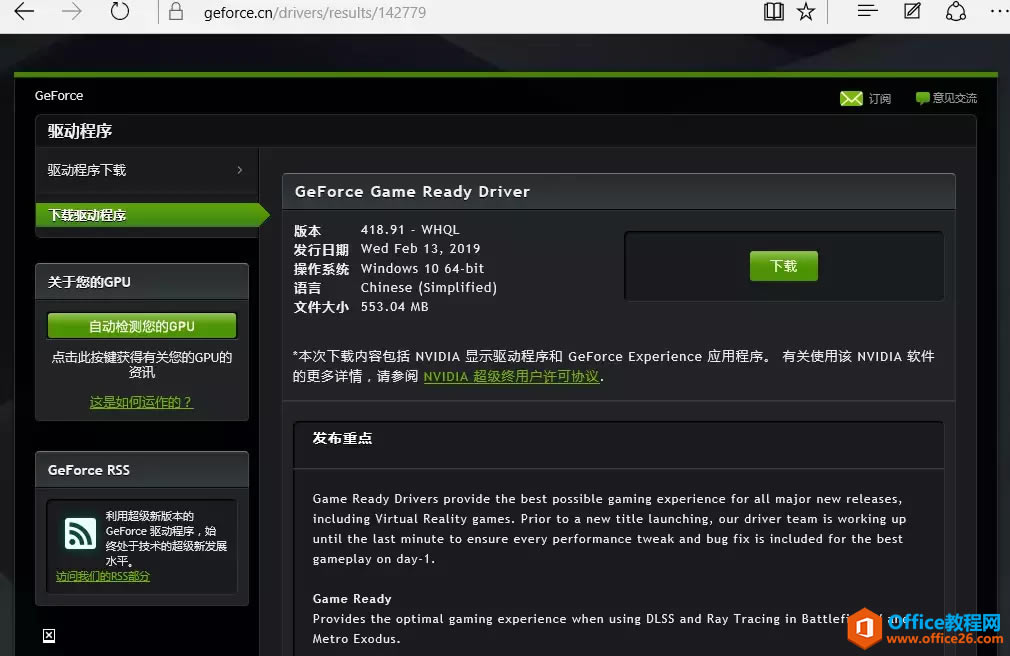Click the version value 418.91 - WHQL

(410, 229)
